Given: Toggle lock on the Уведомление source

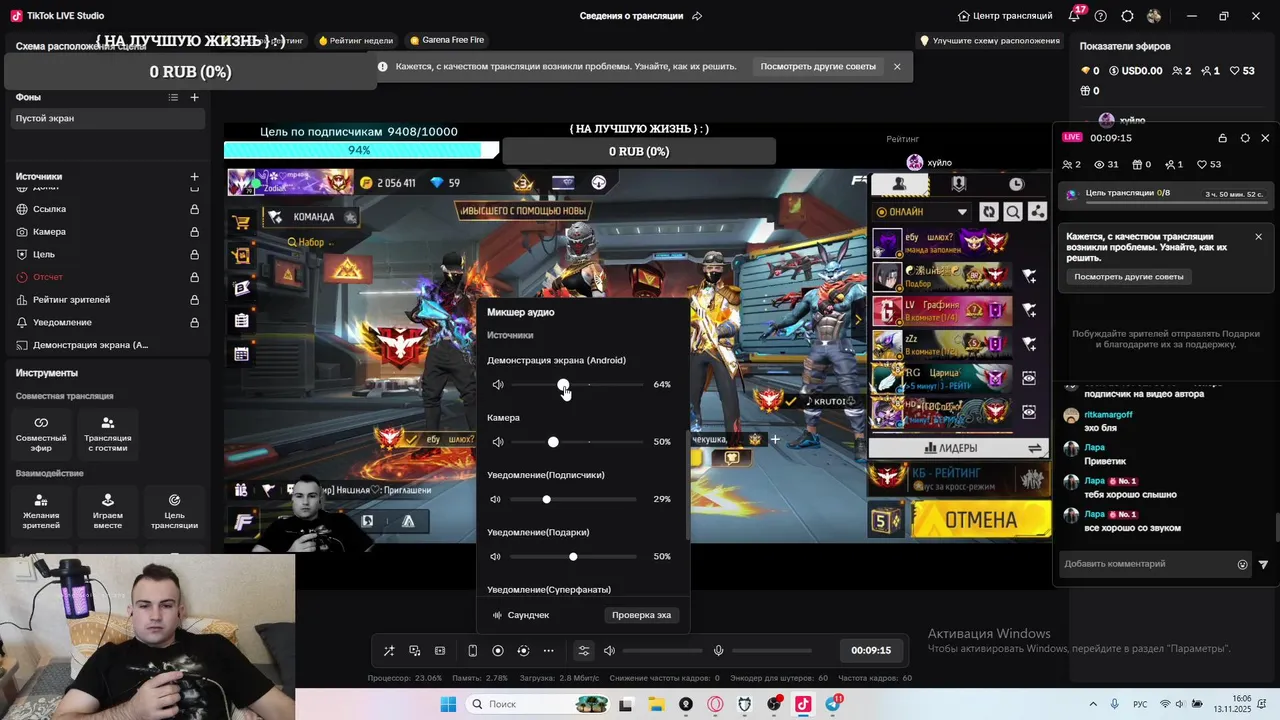Looking at the screenshot, I should pos(194,322).
